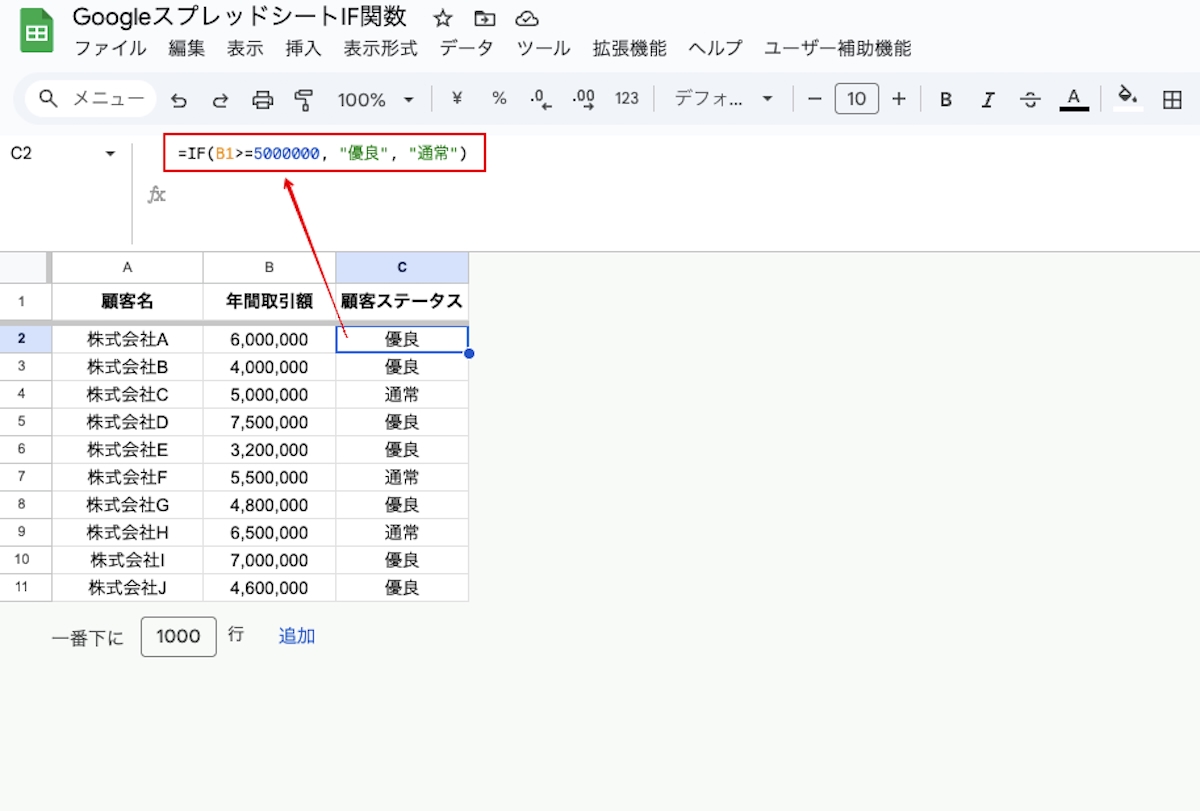Image resolution: width=1200 pixels, height=811 pixels.
Task: Open the 表示 menu
Action: pos(245,48)
